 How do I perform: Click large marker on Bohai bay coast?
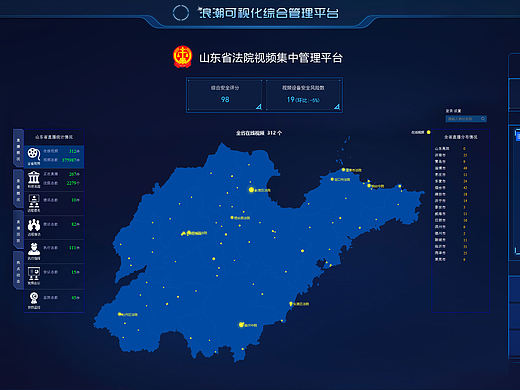pos(251,190)
